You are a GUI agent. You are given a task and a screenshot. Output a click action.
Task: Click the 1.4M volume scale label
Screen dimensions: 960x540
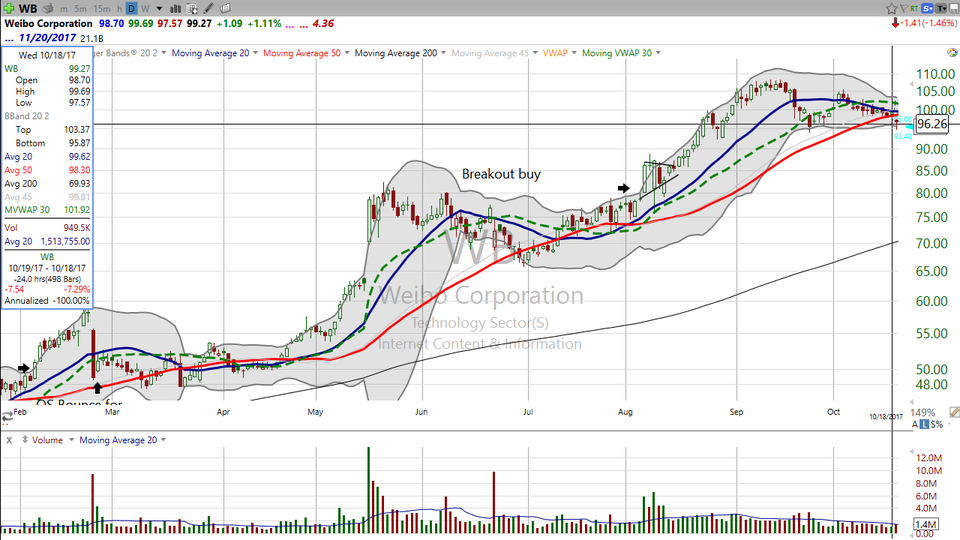(x=925, y=524)
